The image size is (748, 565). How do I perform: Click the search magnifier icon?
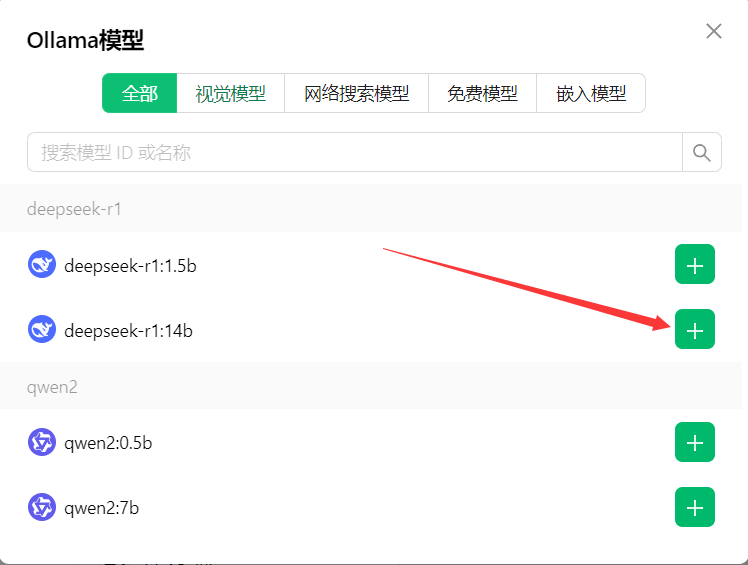point(702,153)
